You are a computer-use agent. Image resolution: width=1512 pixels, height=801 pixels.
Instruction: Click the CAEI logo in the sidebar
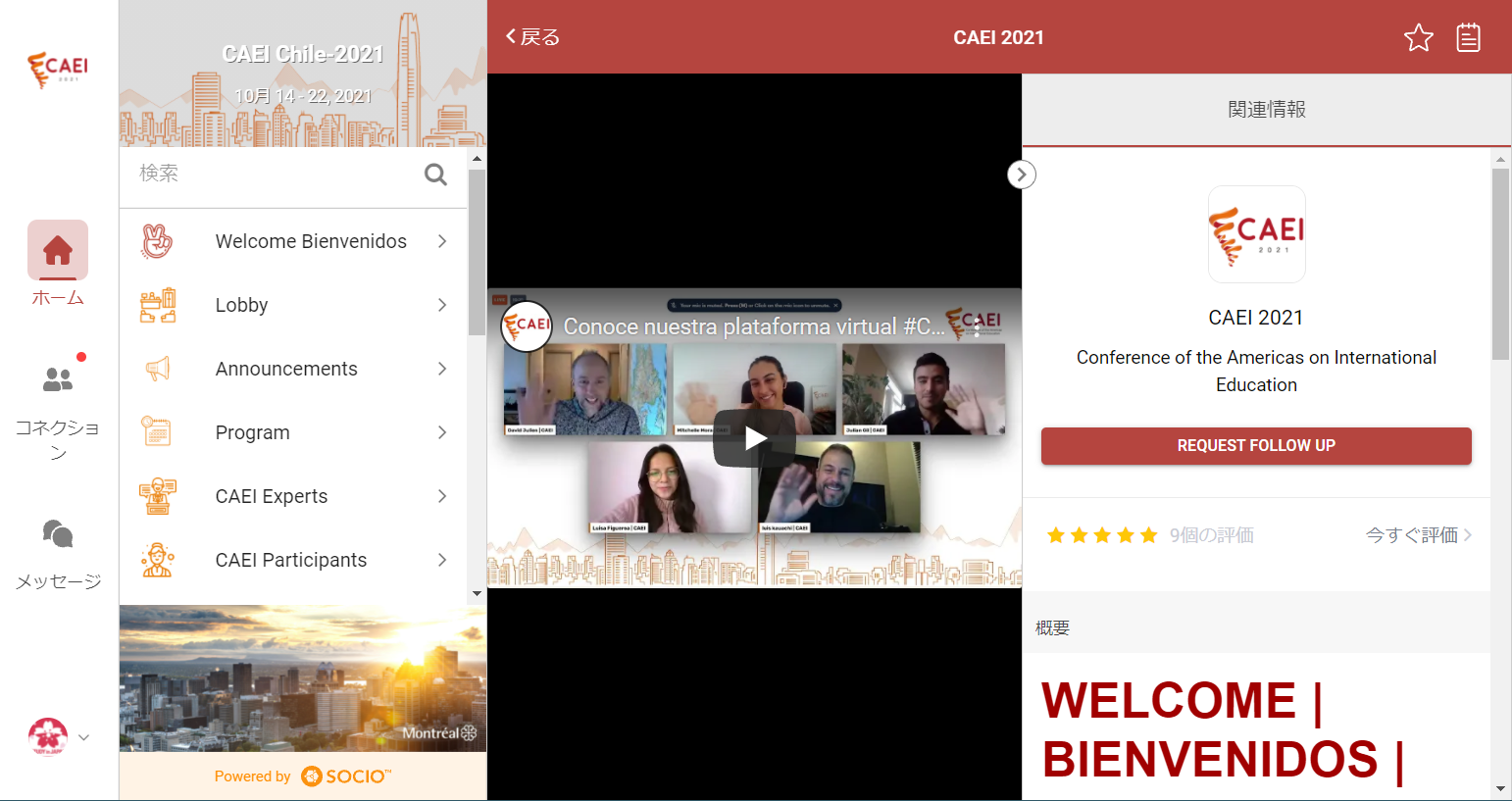[x=58, y=70]
